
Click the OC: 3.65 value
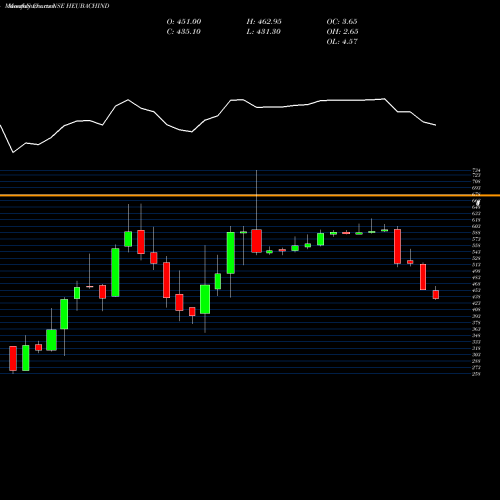342,22
